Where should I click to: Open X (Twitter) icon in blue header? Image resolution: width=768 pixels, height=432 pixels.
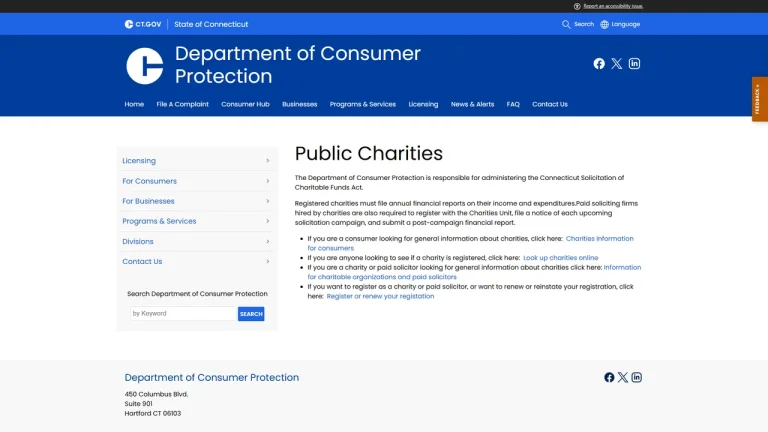point(617,64)
